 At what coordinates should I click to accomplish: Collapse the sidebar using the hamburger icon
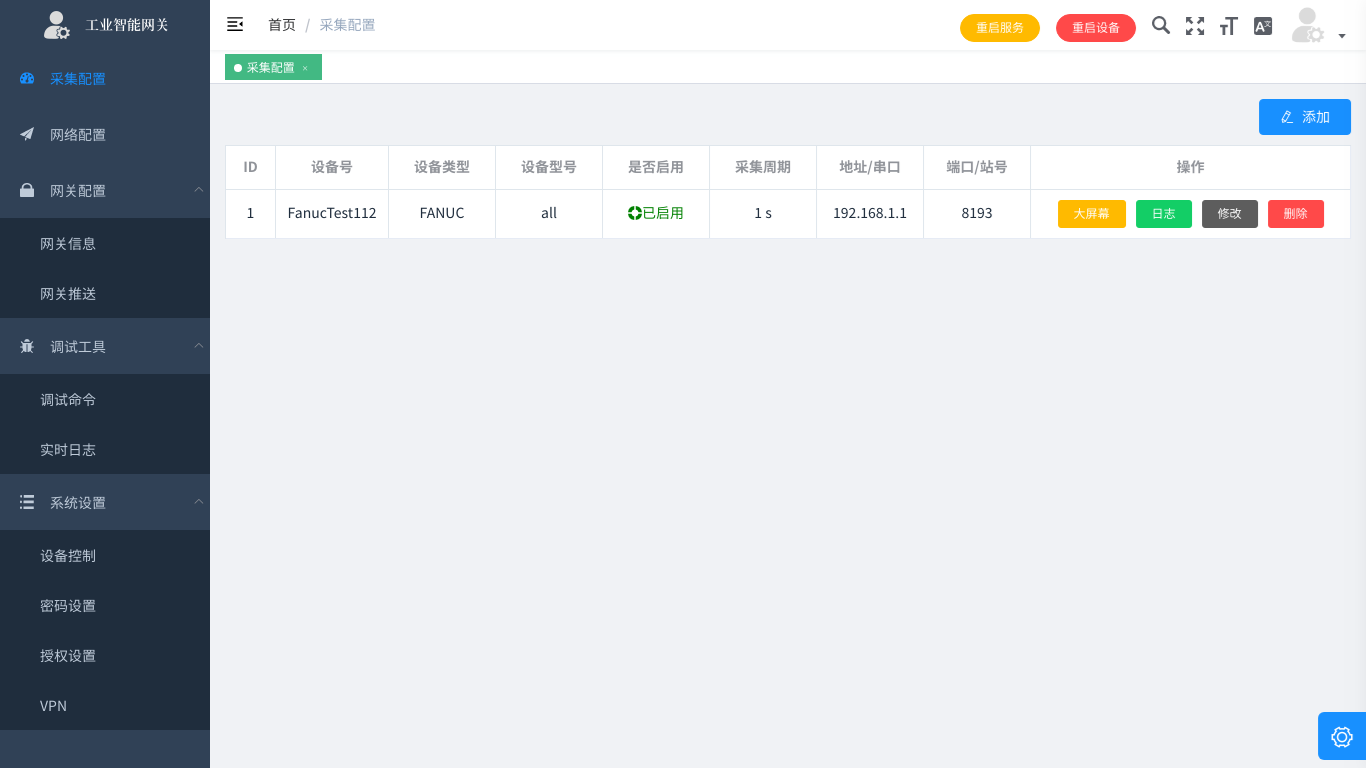(x=235, y=25)
